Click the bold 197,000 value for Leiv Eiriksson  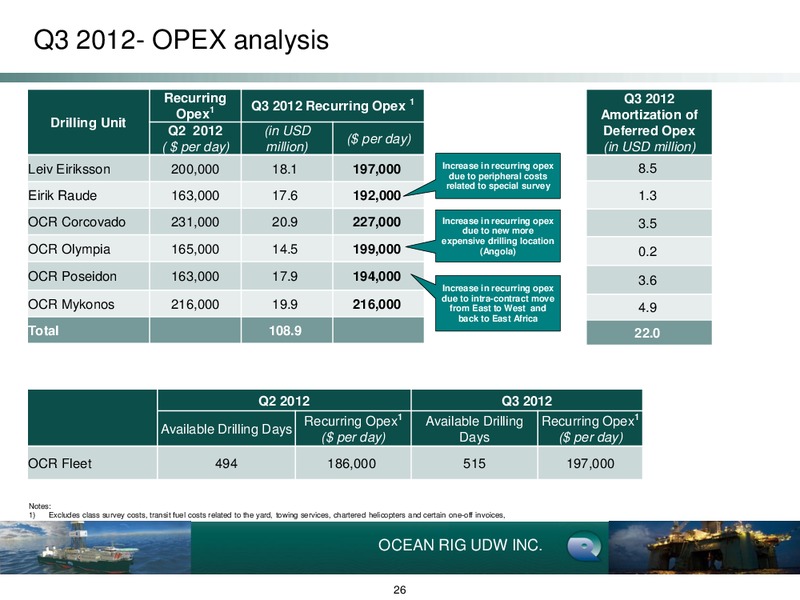pos(377,169)
